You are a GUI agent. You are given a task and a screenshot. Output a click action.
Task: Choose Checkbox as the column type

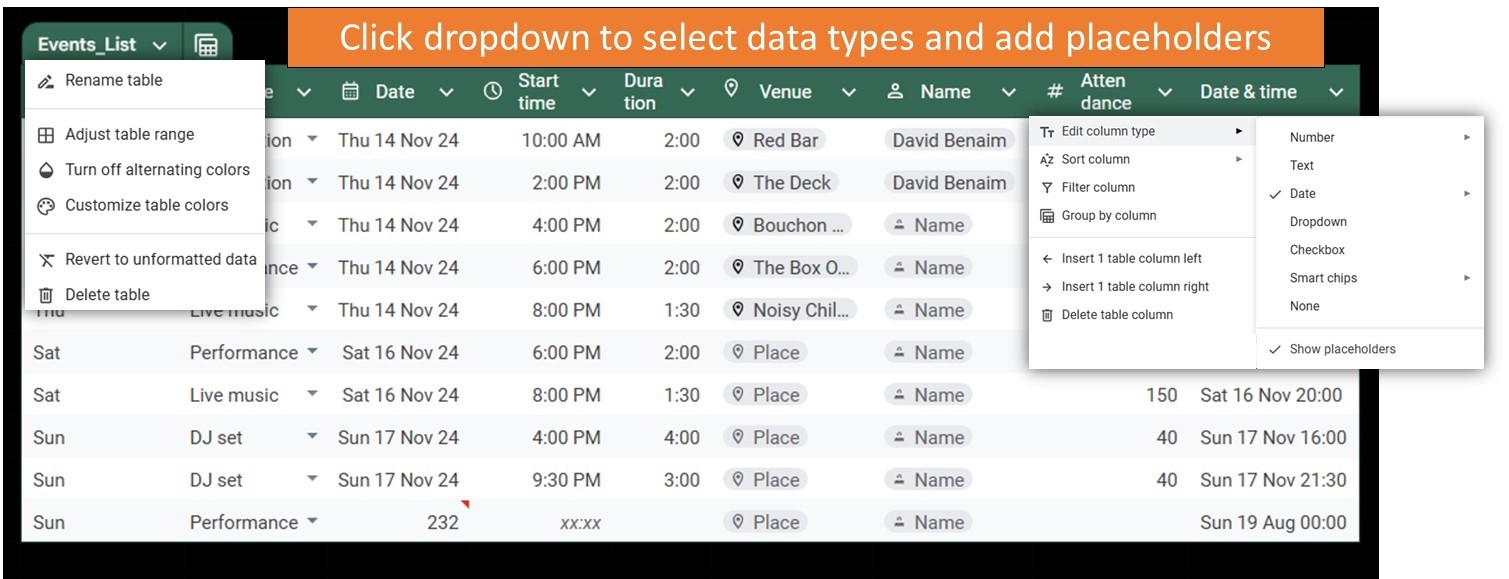[x=1316, y=250]
